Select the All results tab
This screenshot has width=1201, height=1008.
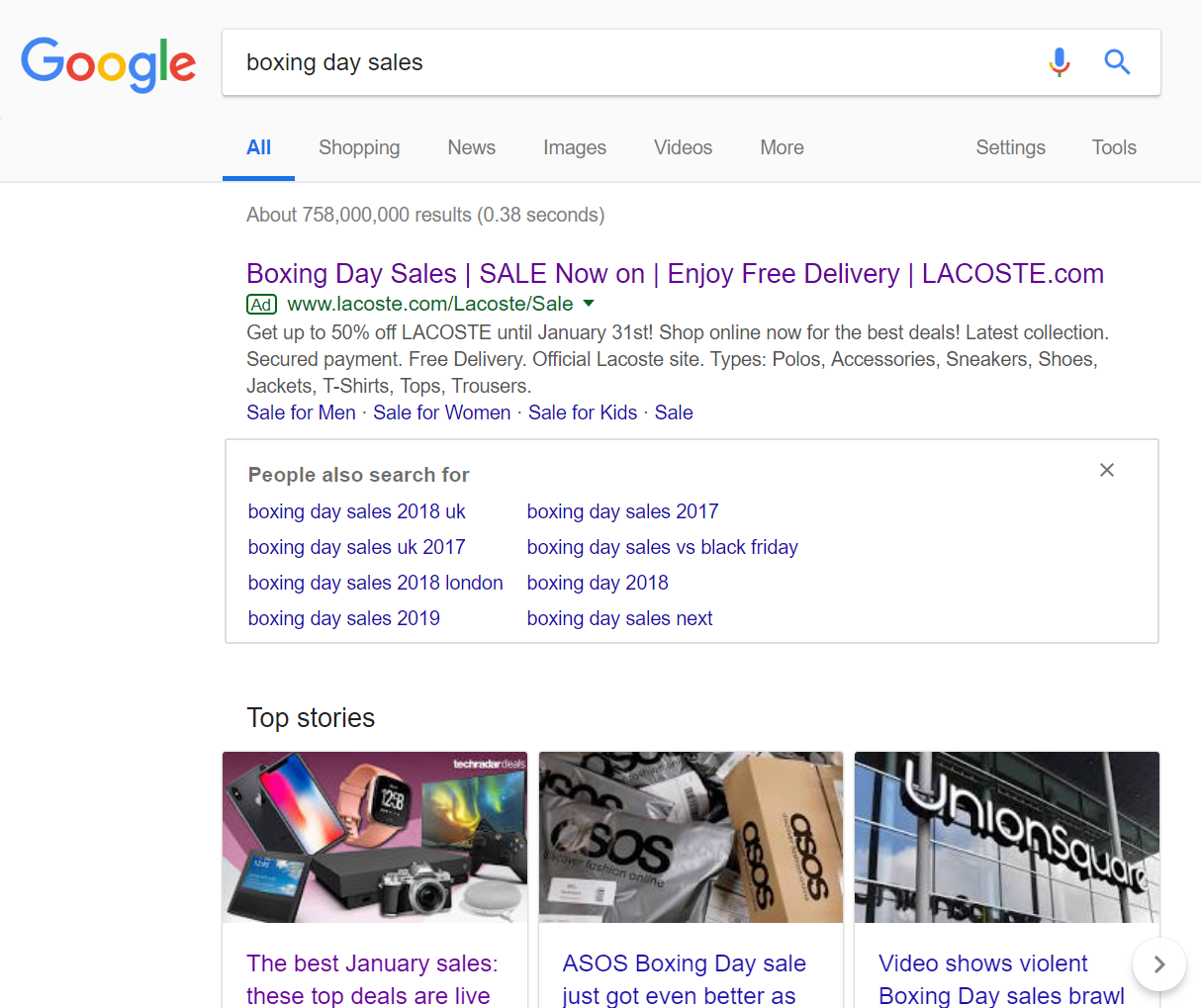[x=258, y=148]
